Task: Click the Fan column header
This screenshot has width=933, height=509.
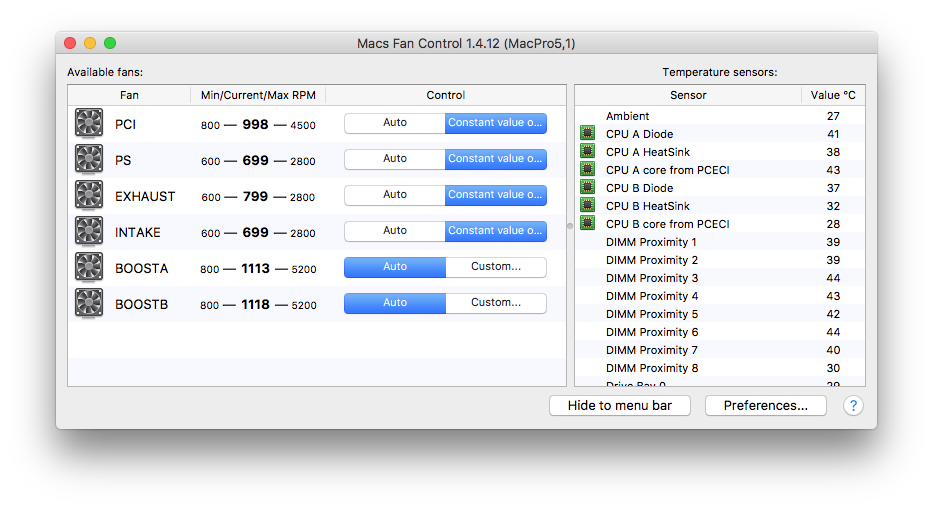Action: click(x=129, y=95)
